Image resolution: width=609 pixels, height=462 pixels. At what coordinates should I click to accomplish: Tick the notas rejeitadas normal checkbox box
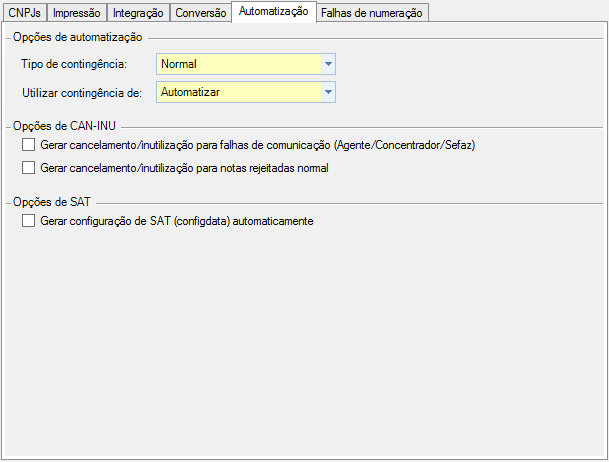[28, 168]
